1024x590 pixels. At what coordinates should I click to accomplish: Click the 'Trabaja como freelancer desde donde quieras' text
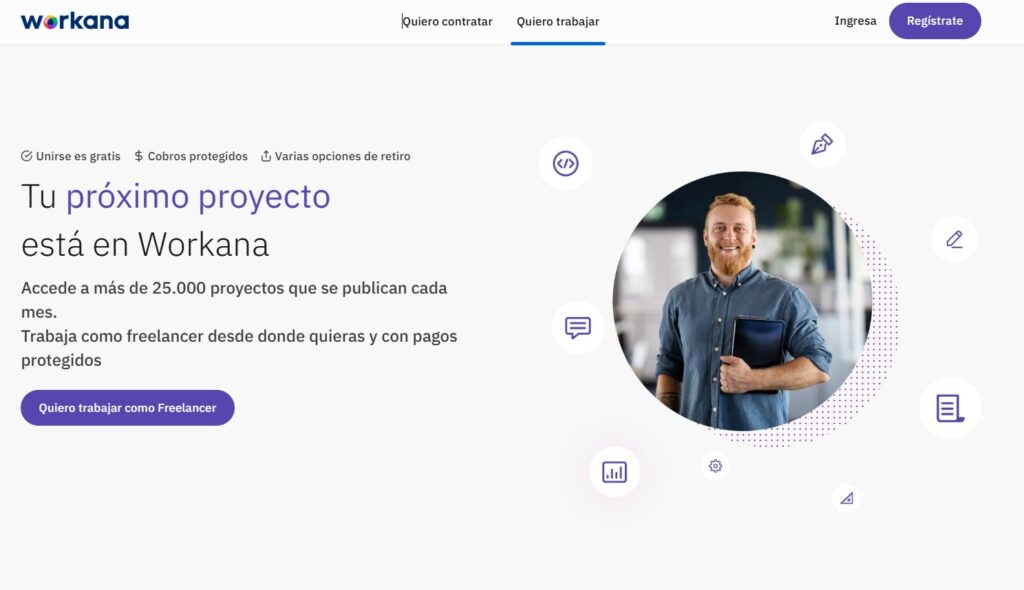click(193, 336)
